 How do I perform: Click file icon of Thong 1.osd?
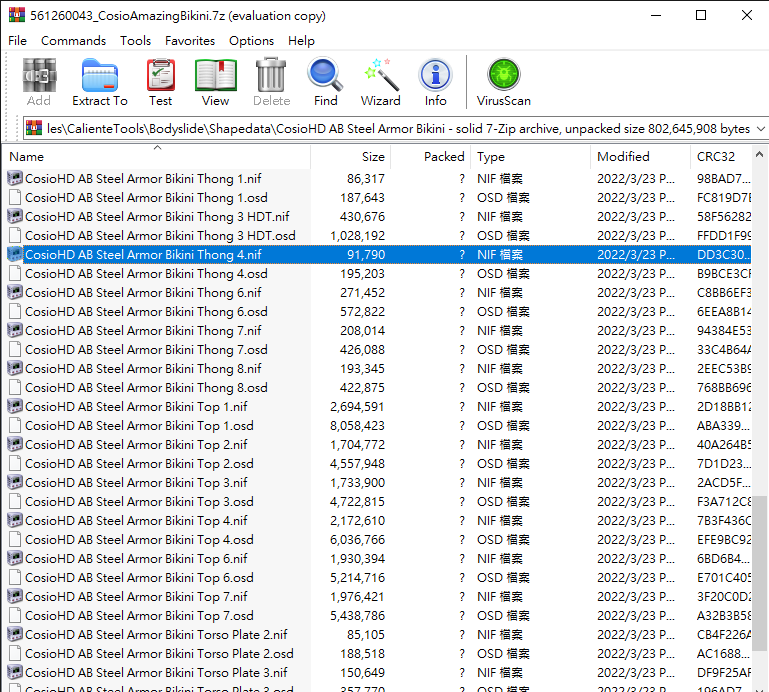tap(15, 197)
